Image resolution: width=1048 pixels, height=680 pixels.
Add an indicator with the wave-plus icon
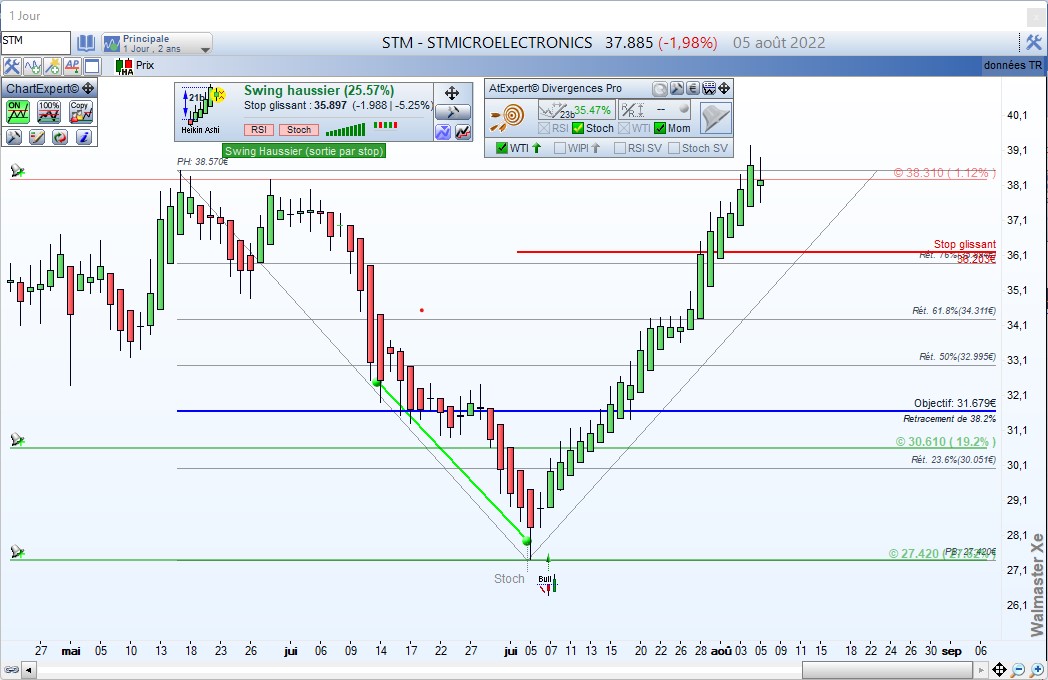32,66
